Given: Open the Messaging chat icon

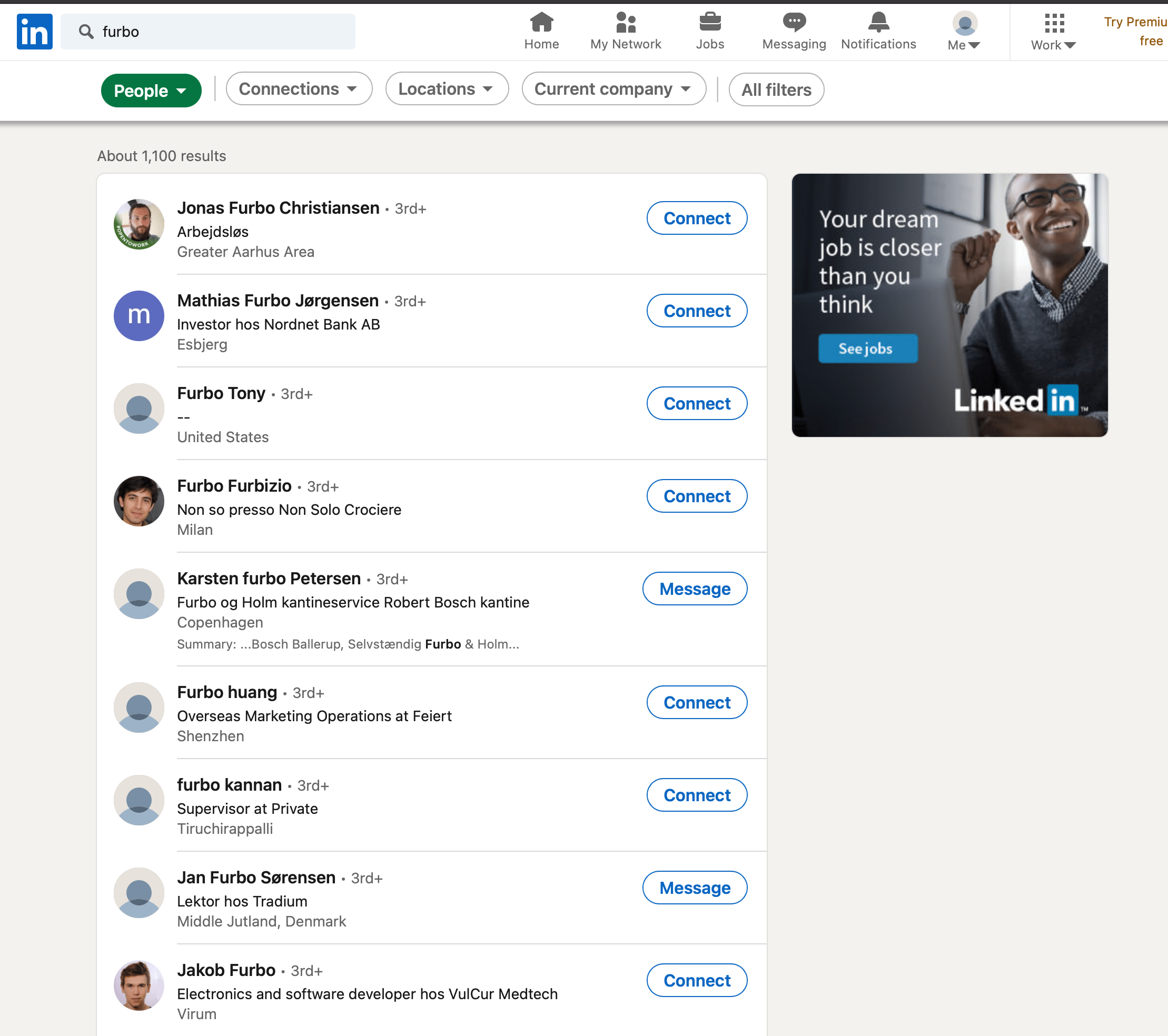Looking at the screenshot, I should pyautogui.click(x=794, y=23).
